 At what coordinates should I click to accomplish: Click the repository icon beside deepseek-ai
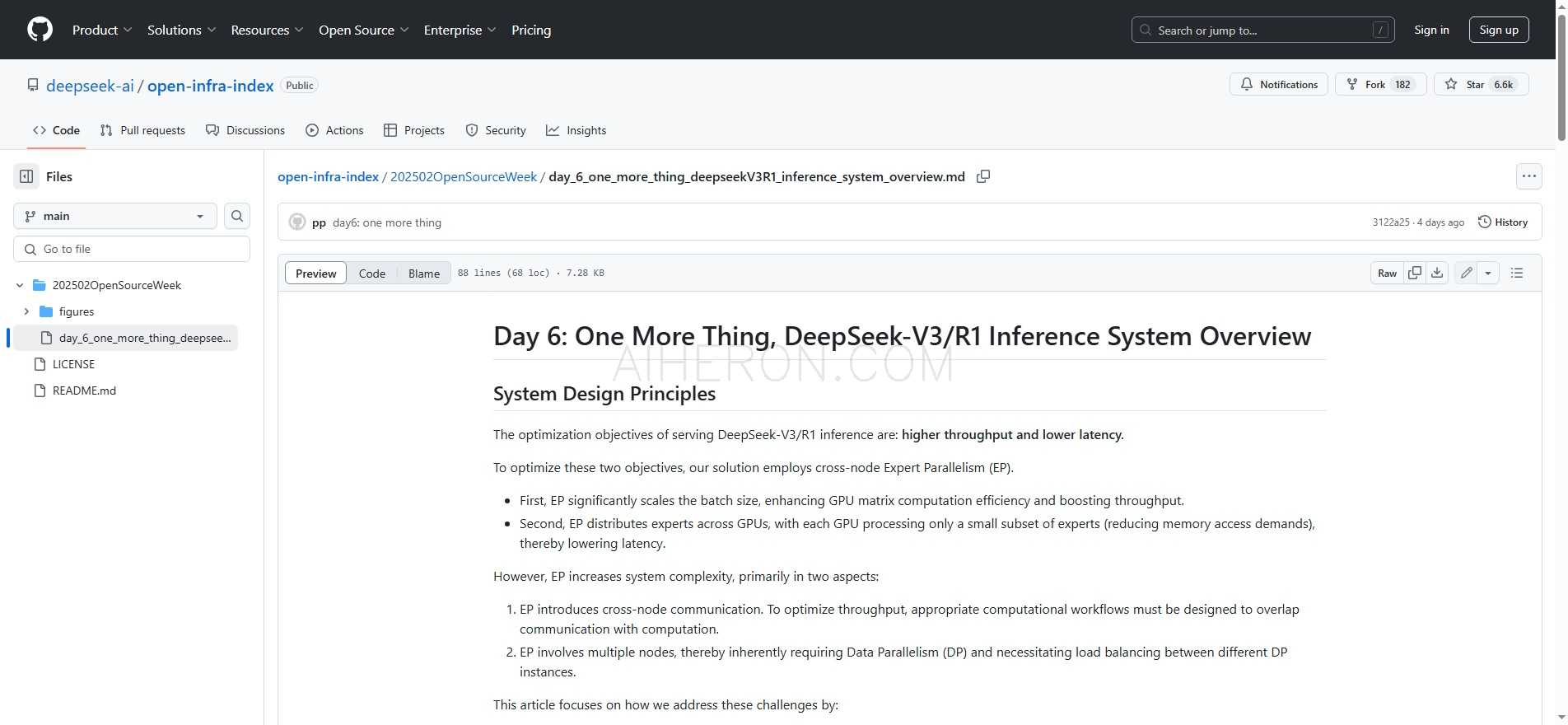pyautogui.click(x=33, y=85)
